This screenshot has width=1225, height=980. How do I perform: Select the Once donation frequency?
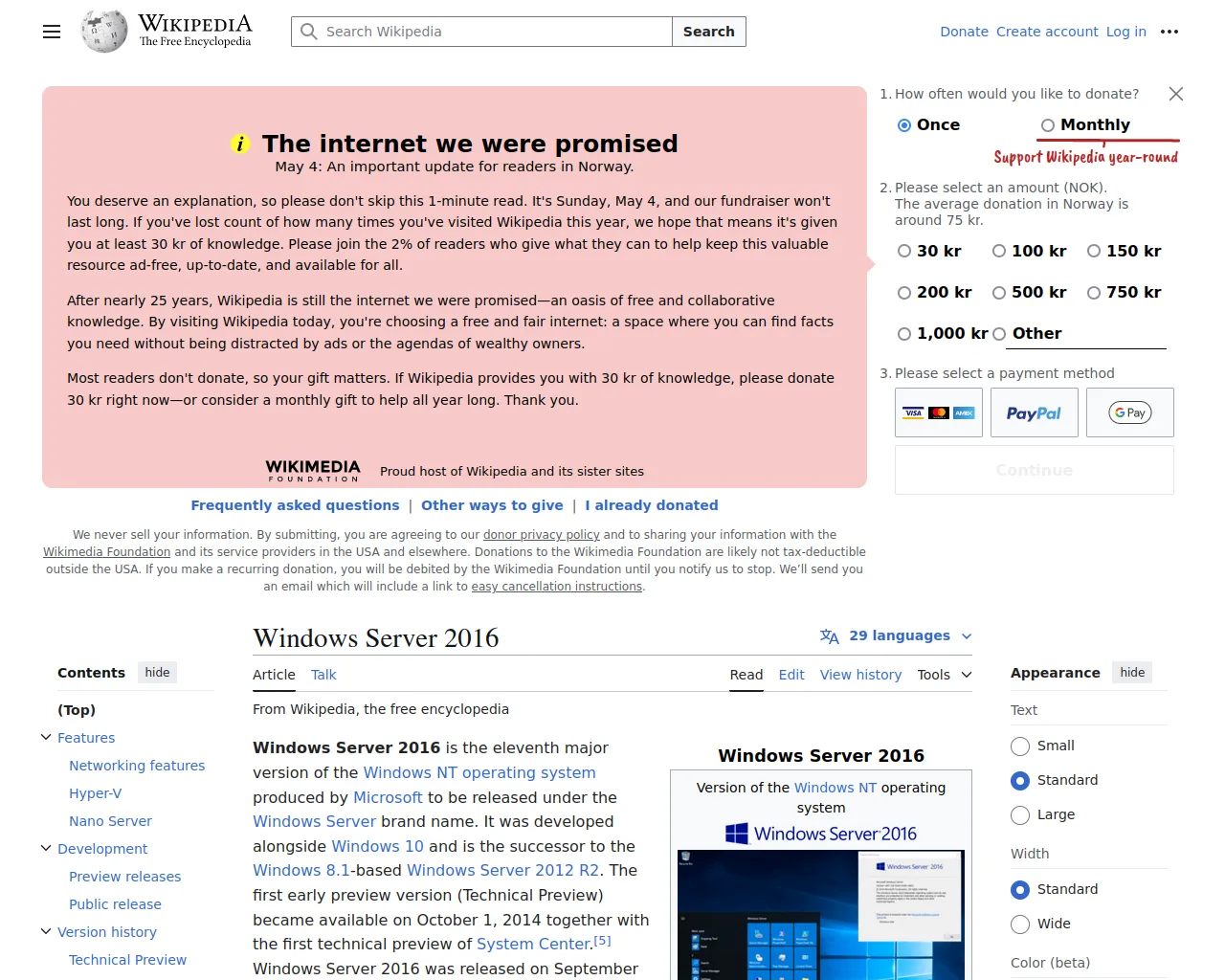[x=904, y=125]
